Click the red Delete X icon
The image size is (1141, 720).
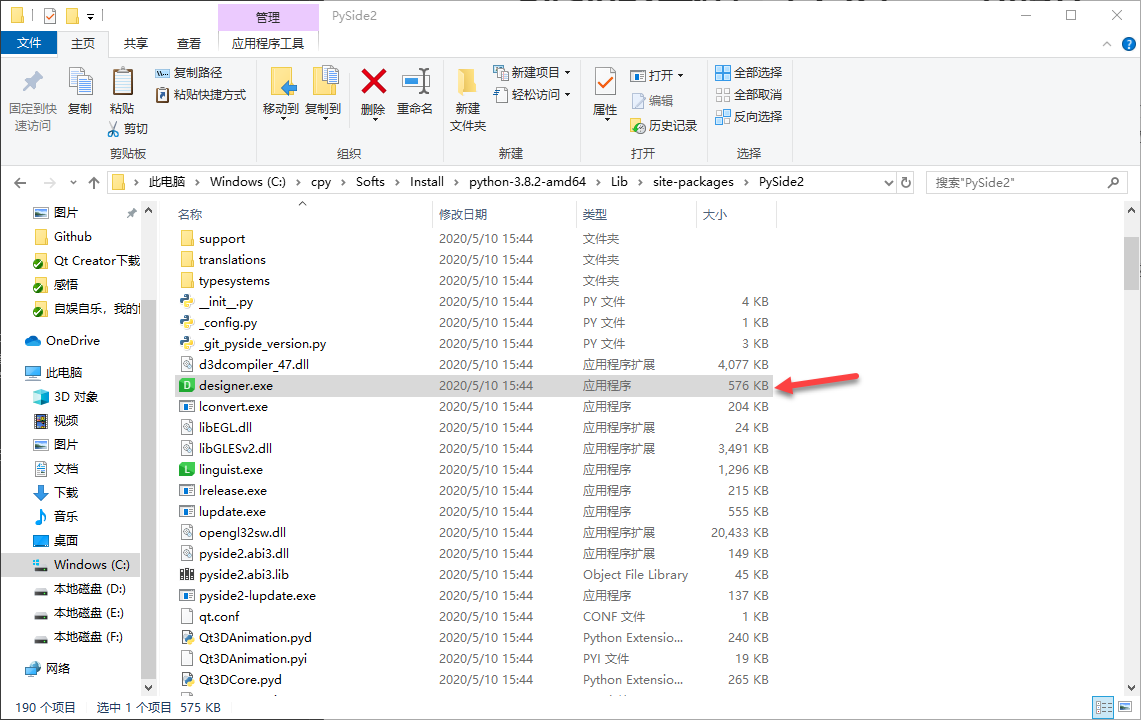point(373,82)
